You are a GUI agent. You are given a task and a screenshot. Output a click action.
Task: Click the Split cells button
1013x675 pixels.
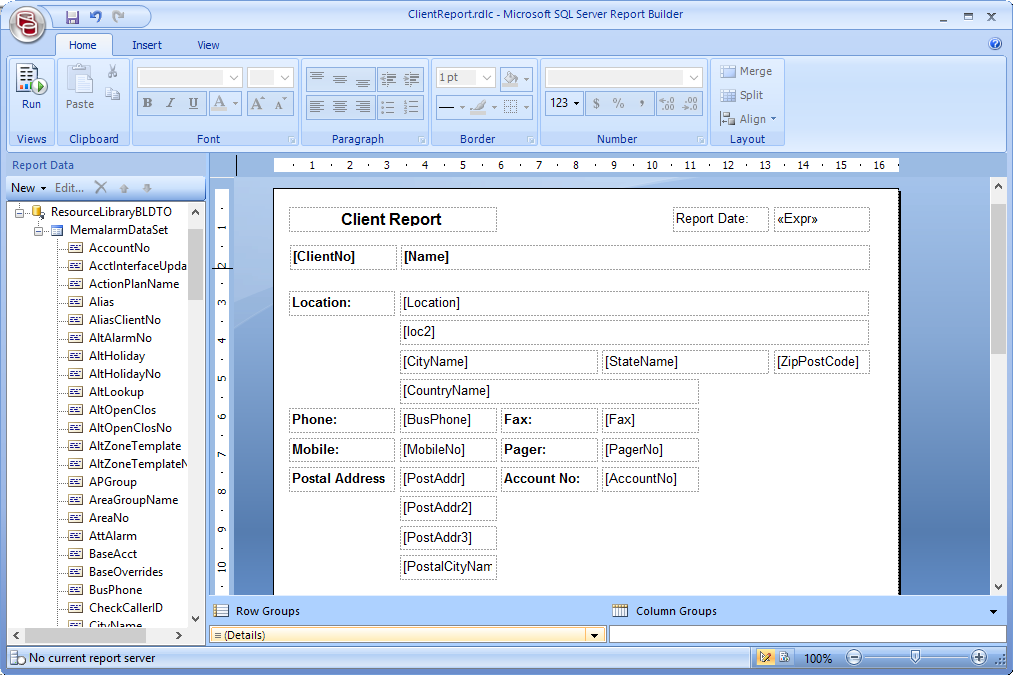(x=742, y=95)
